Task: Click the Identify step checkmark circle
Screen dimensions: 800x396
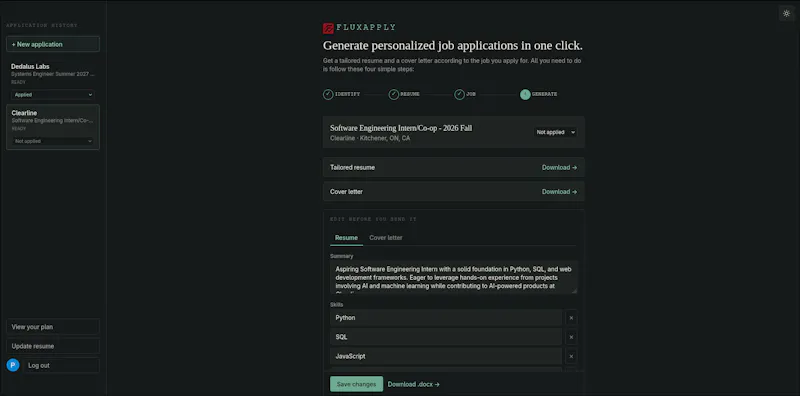Action: point(328,94)
